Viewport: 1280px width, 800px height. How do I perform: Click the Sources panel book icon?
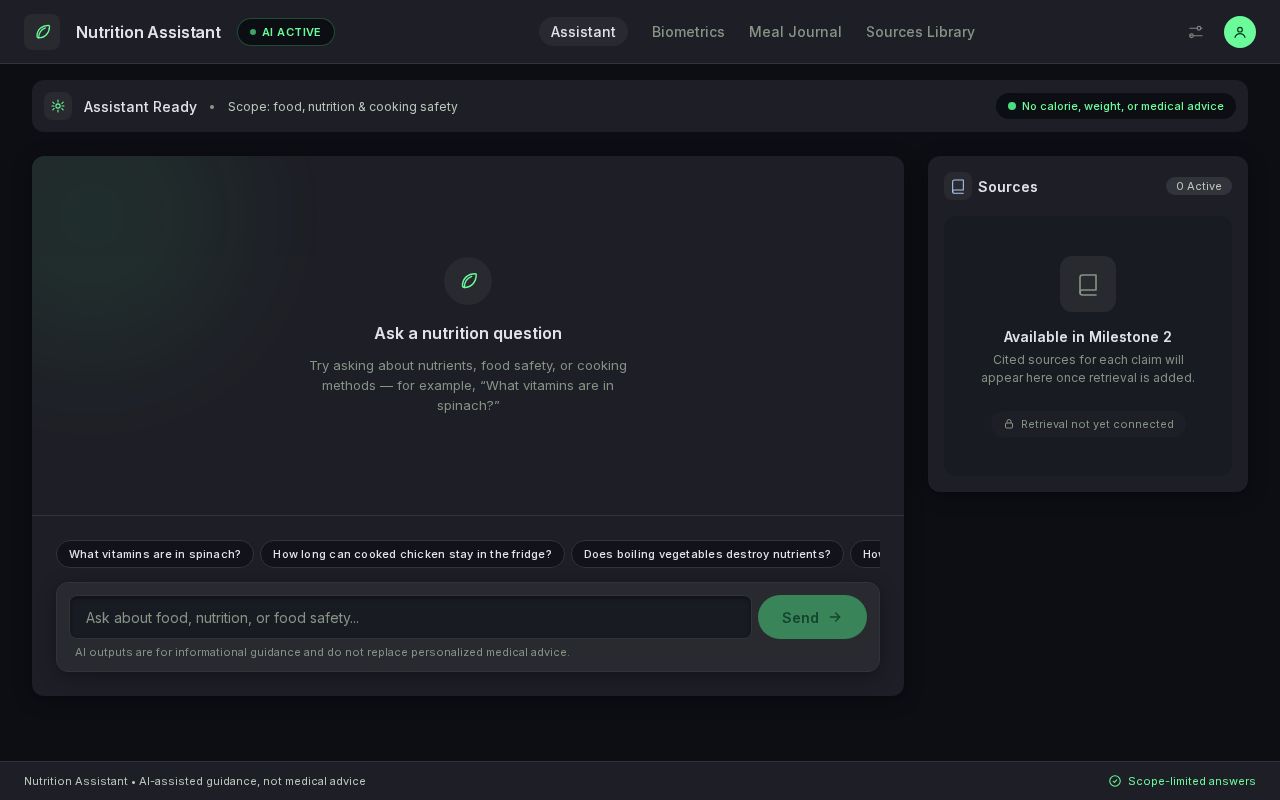click(958, 186)
